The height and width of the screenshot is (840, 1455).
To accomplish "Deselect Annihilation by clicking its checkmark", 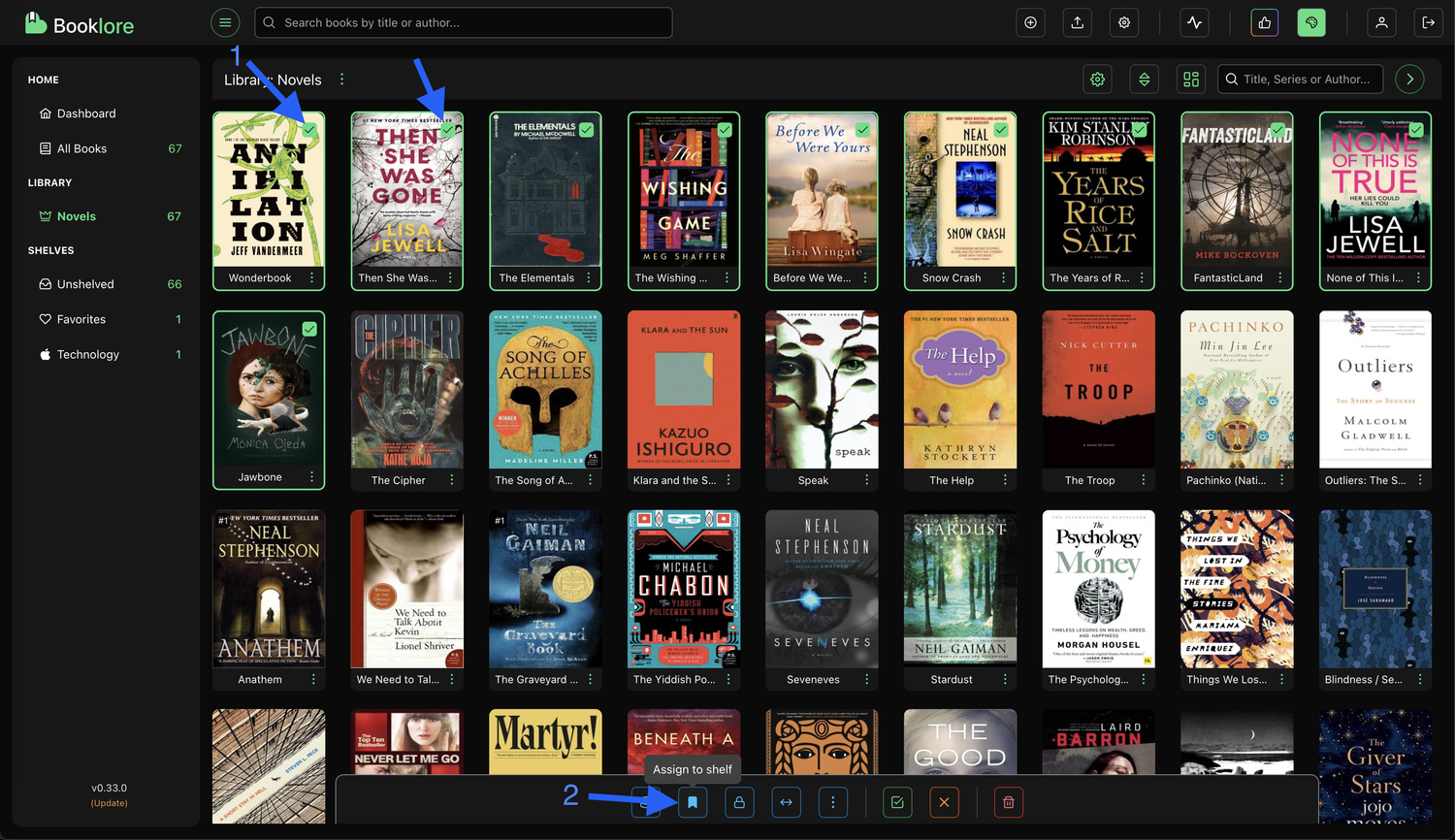I will [308, 129].
